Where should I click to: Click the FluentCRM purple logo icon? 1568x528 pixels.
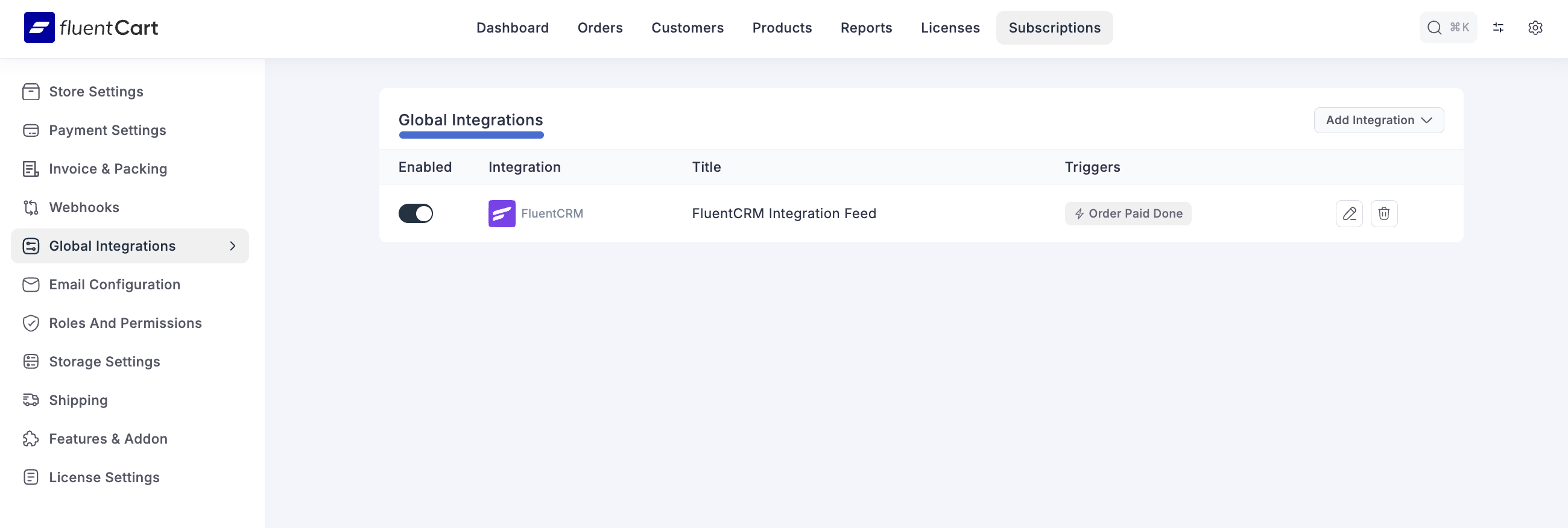pos(502,213)
